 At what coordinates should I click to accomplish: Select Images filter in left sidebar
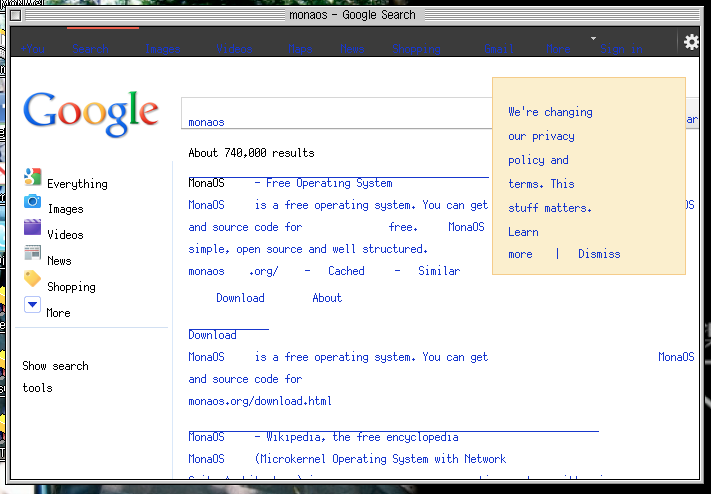[x=66, y=209]
